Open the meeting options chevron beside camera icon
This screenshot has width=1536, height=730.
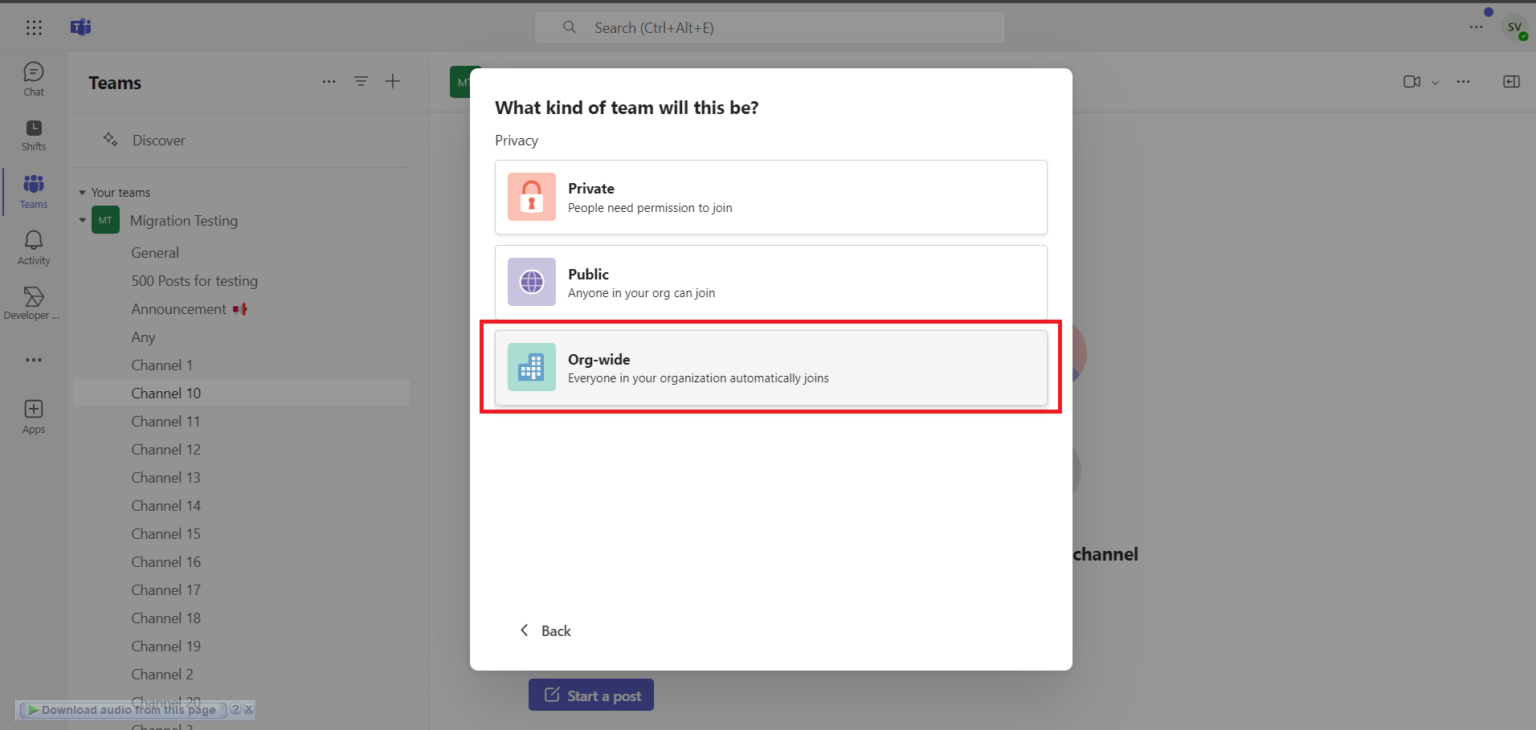[1434, 81]
